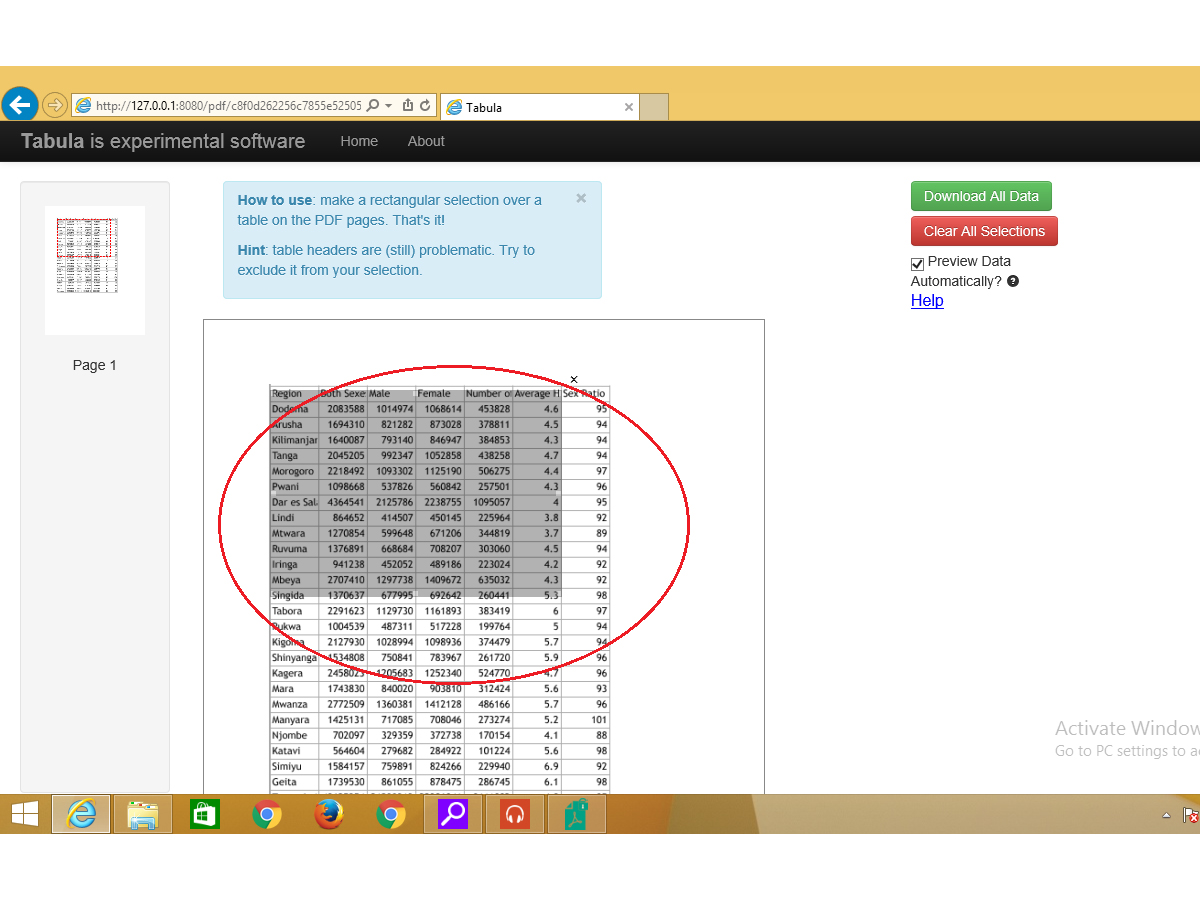Open File Explorer from the taskbar
This screenshot has height=900, width=1200.
tap(142, 815)
